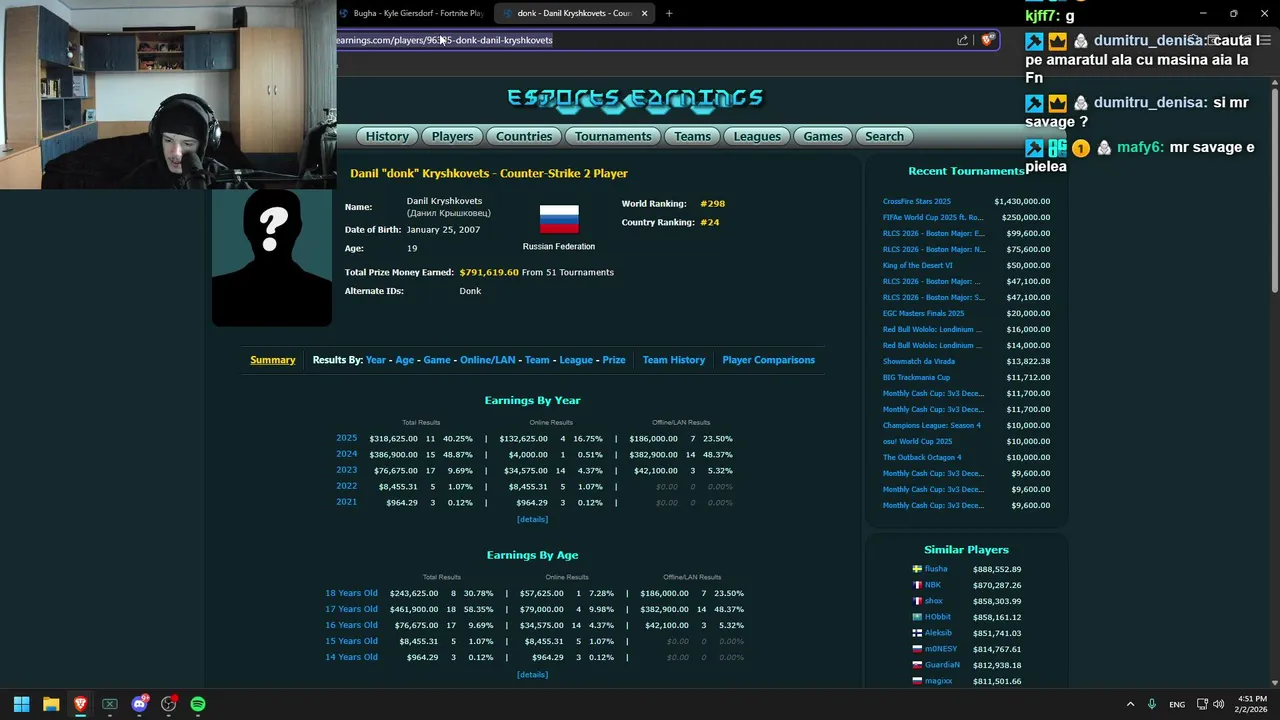
Task: View results by Online/LAN
Action: 488,360
